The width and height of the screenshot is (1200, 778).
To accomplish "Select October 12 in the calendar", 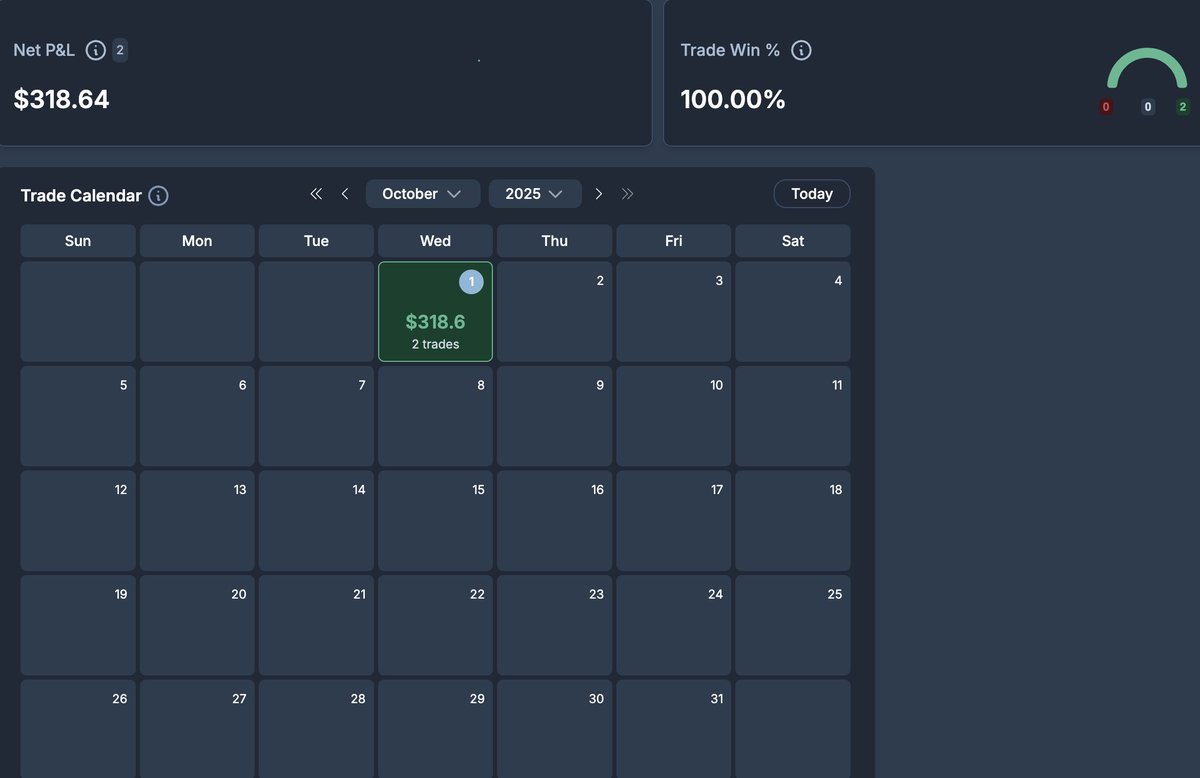I will [78, 521].
